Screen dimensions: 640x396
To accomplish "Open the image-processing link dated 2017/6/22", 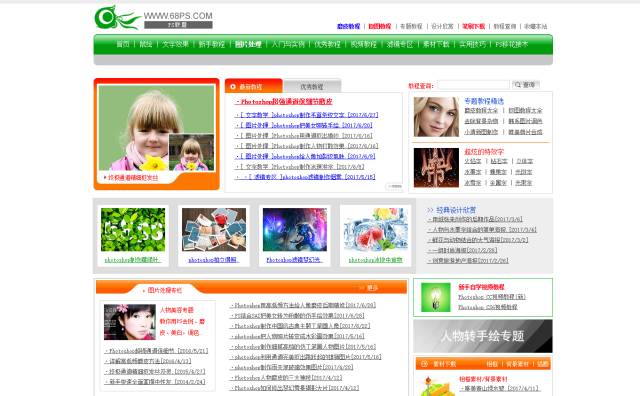I will [300, 326].
